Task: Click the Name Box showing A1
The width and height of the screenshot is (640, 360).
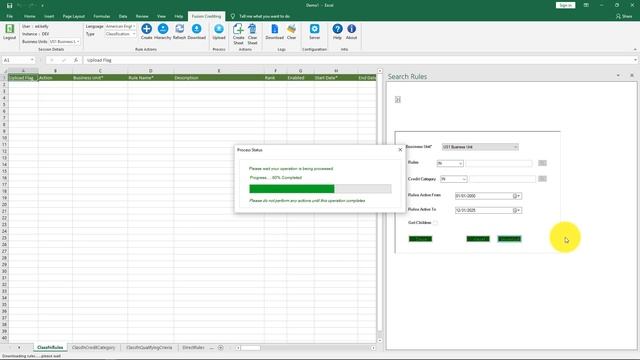Action: click(16, 60)
